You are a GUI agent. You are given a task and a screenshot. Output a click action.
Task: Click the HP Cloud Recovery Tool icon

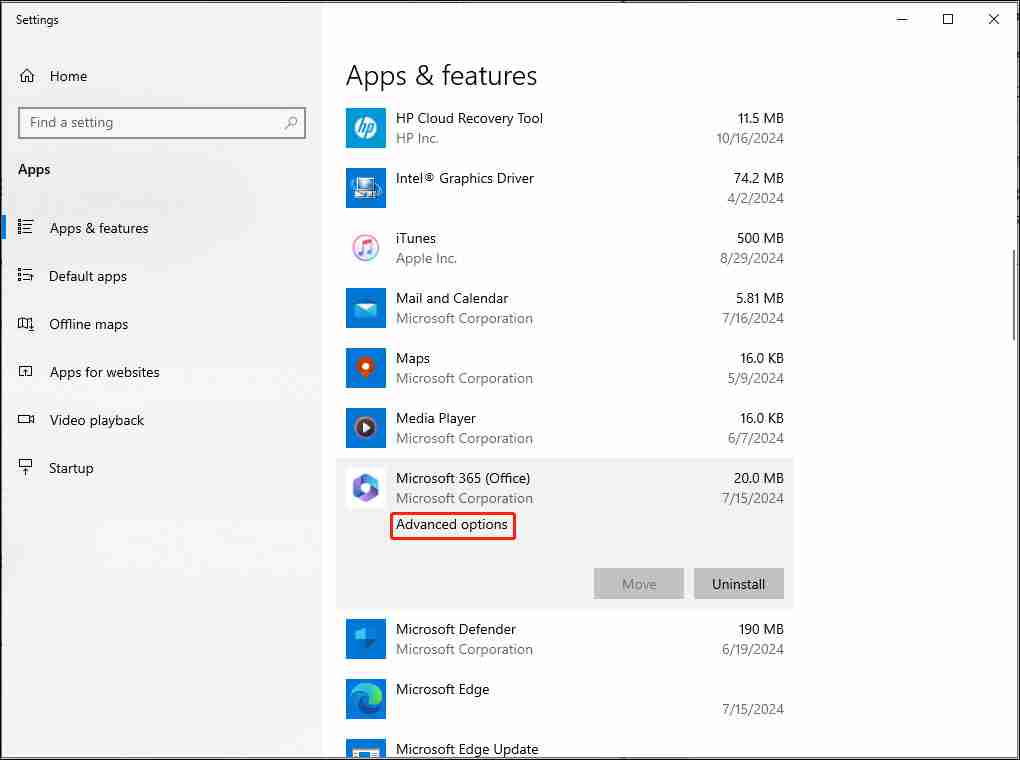[x=366, y=128]
